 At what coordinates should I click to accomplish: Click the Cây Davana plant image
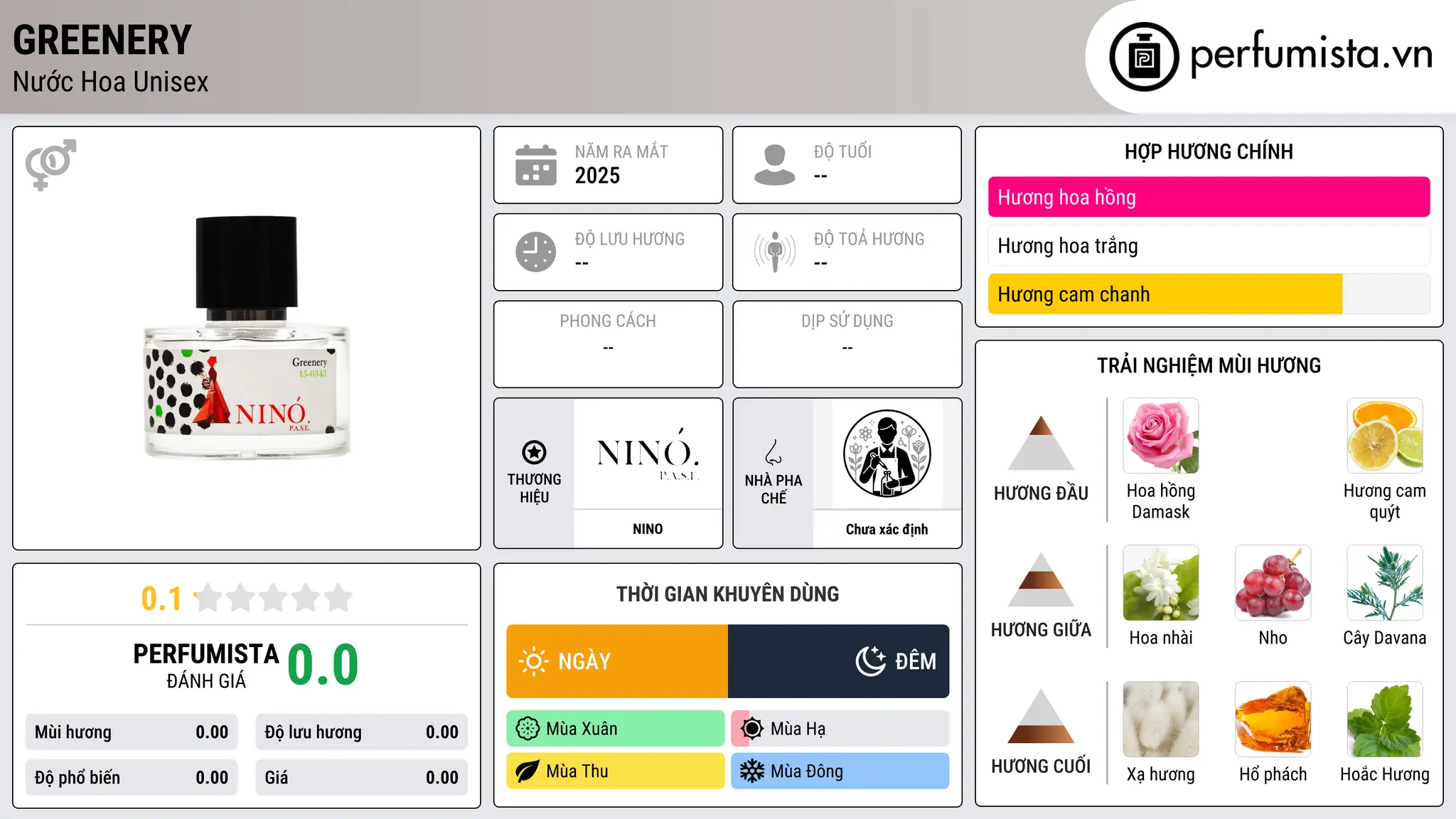pos(1385,583)
